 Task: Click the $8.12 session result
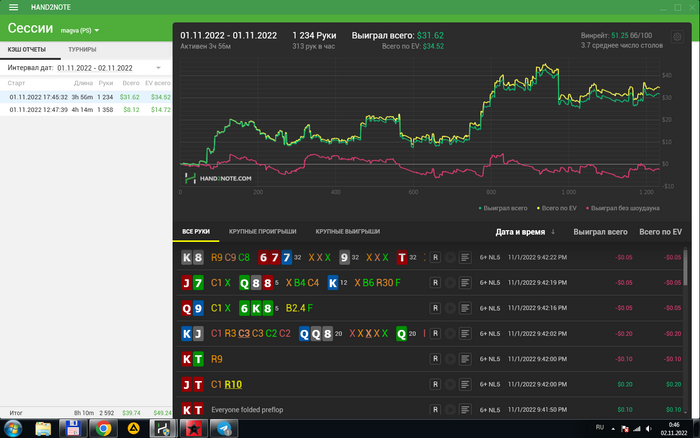[131, 109]
